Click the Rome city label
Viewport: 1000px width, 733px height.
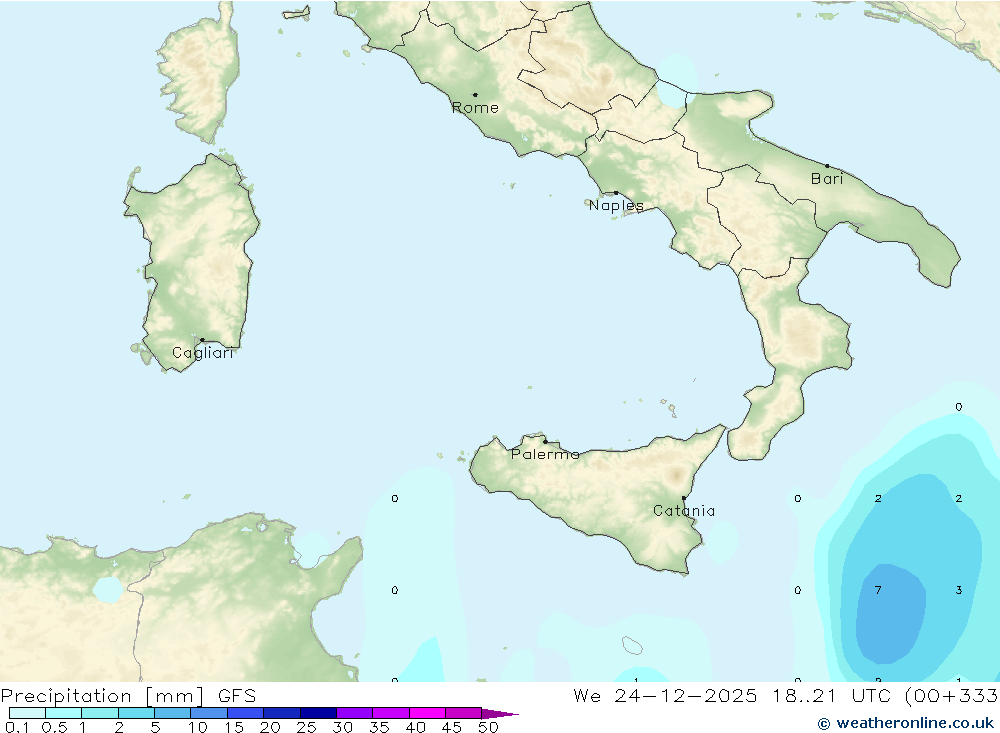[x=475, y=108]
